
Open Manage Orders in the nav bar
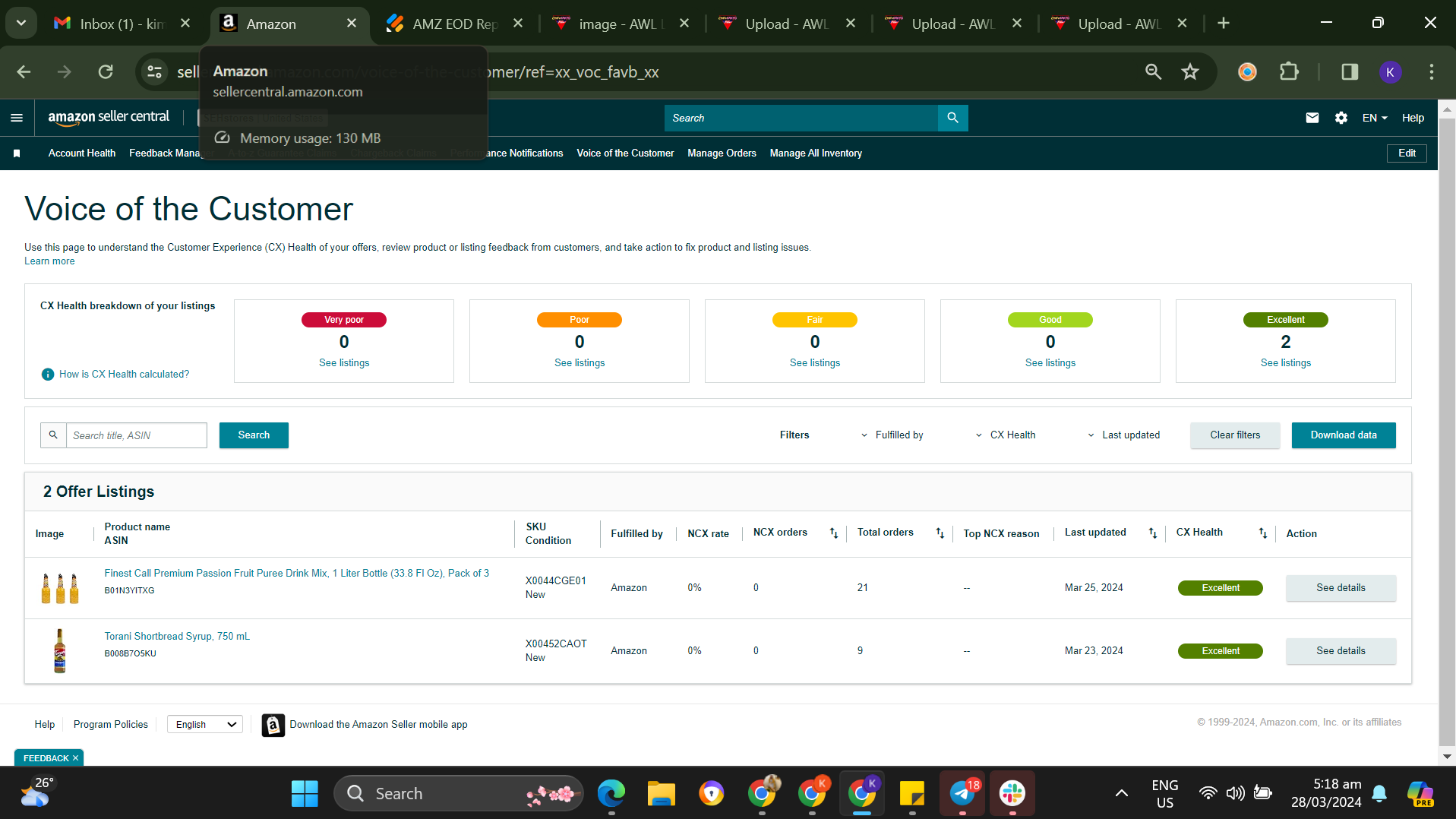pyautogui.click(x=722, y=153)
